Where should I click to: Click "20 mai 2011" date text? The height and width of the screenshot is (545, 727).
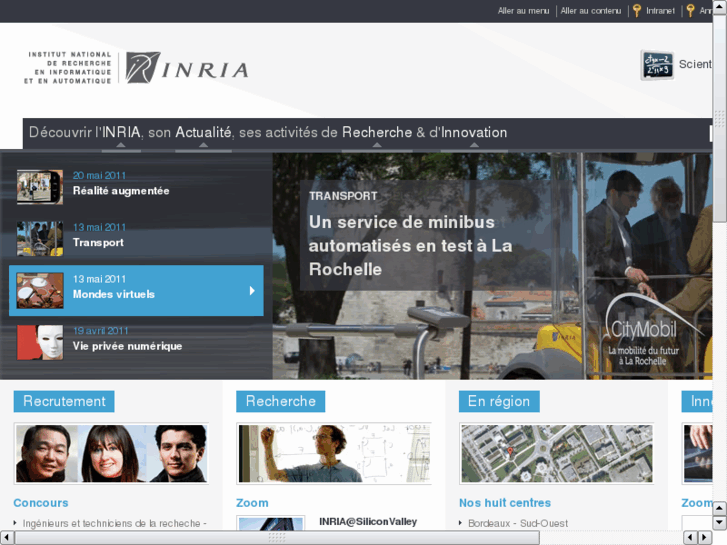click(99, 175)
